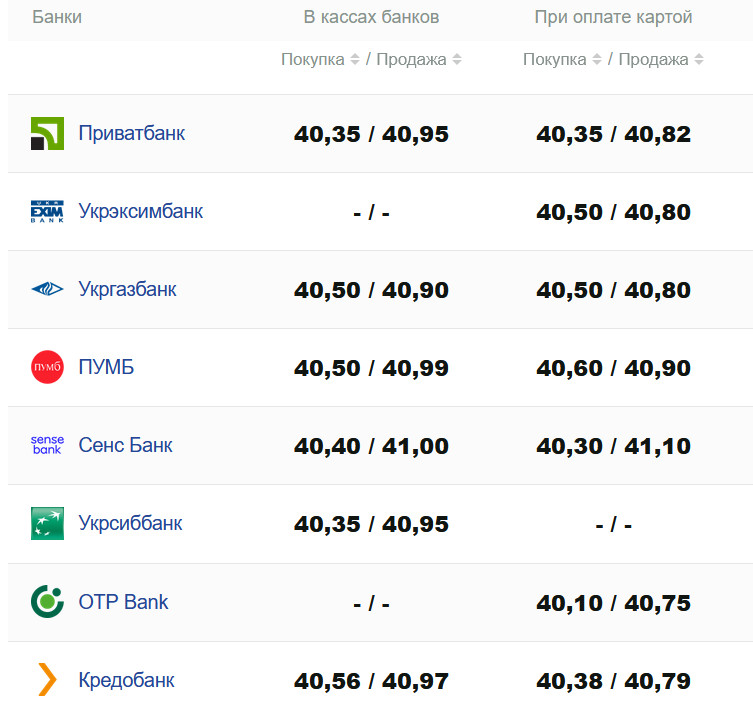Click the Ukrgasbank blue logo icon
The width and height of the screenshot is (753, 709).
click(x=47, y=289)
